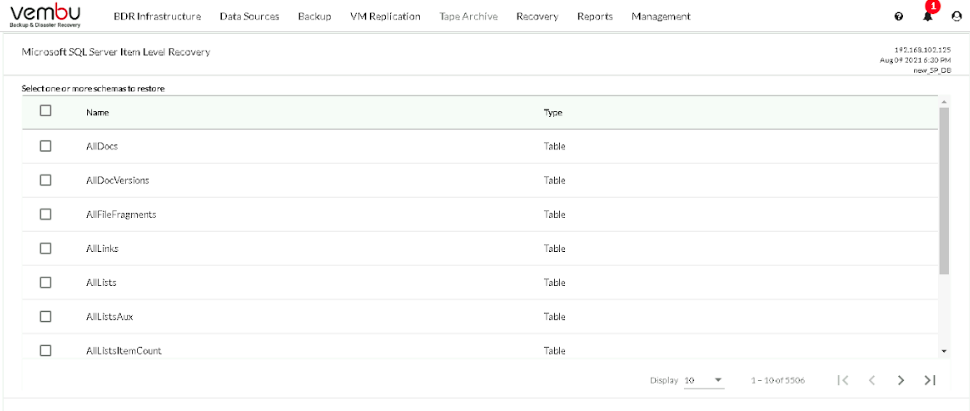Click the Type column header
970x411 pixels.
point(552,113)
